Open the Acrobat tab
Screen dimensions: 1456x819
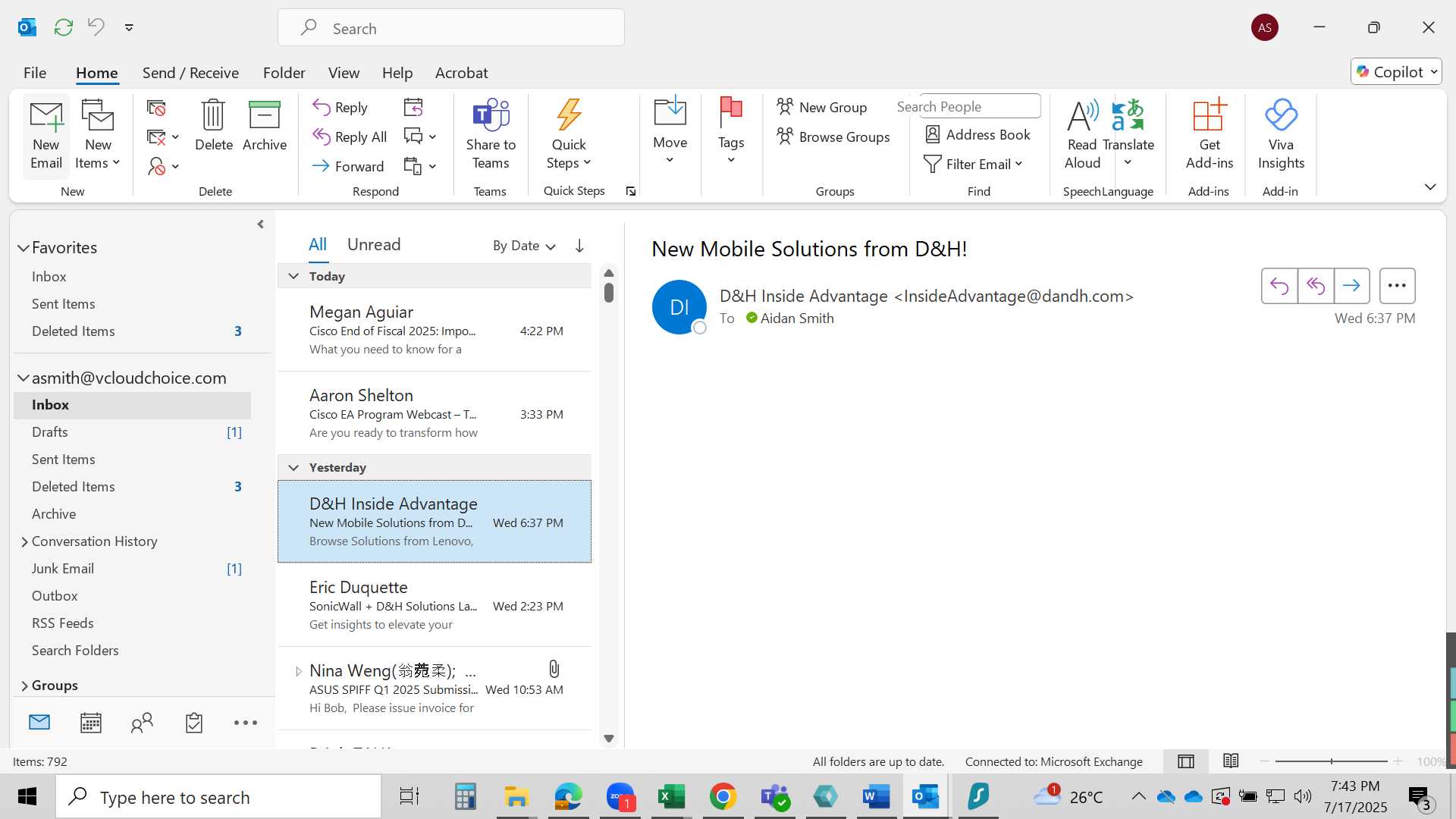461,73
